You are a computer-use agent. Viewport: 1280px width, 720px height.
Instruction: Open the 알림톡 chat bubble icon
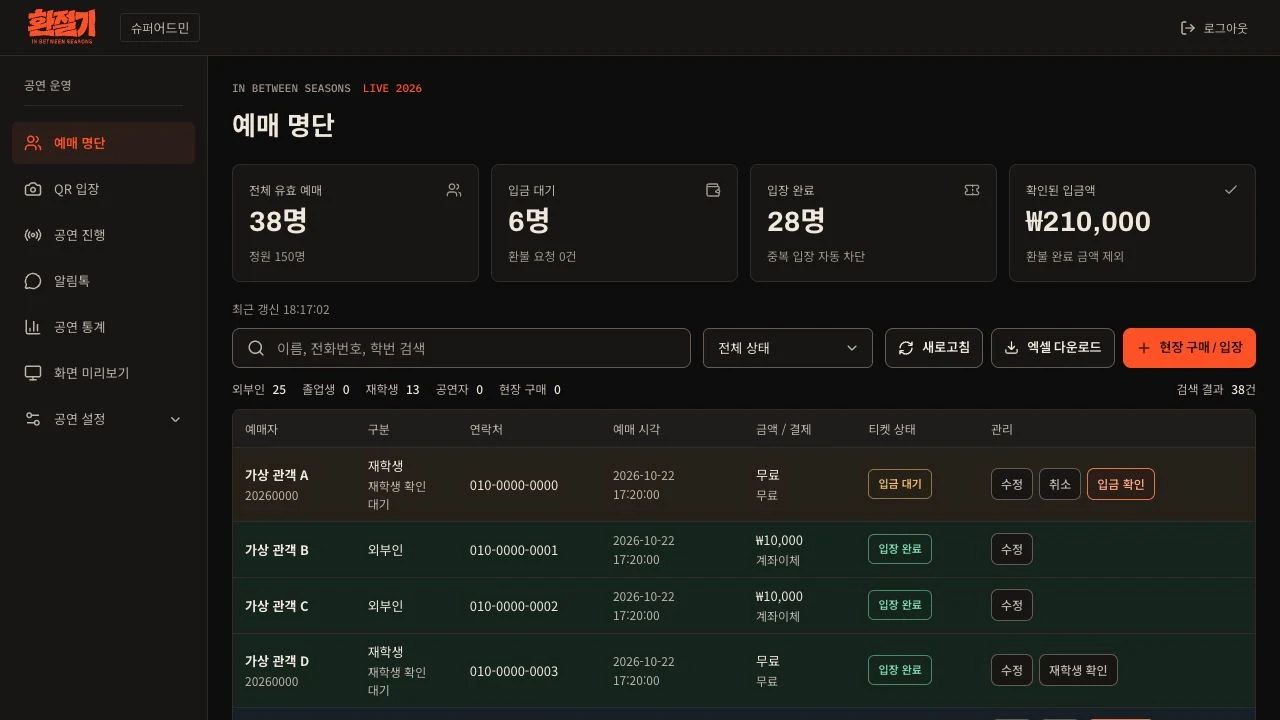tap(33, 281)
